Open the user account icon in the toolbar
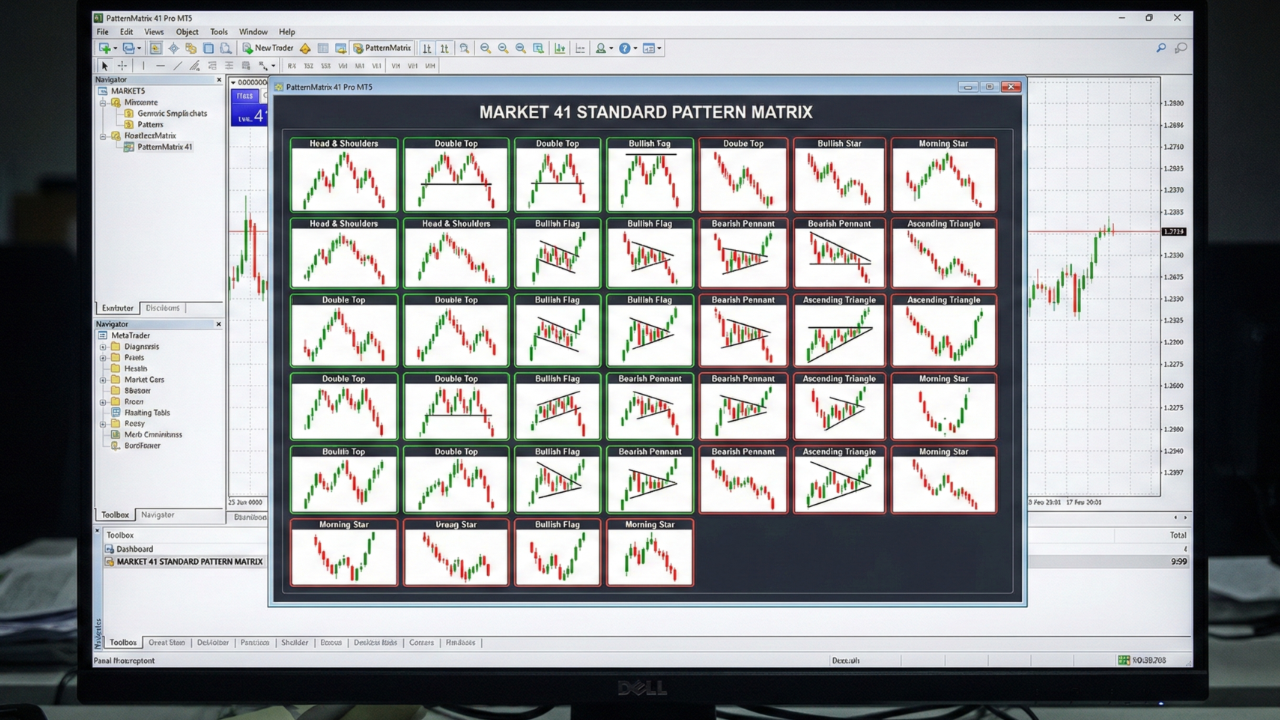The height and width of the screenshot is (720, 1280). pos(600,48)
